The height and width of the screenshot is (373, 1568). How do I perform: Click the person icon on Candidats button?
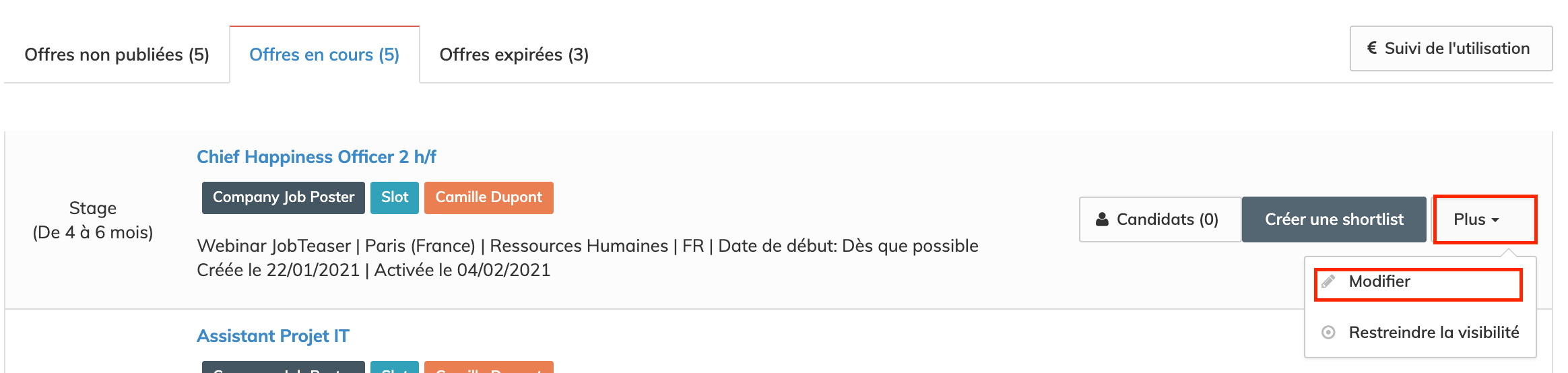1102,219
